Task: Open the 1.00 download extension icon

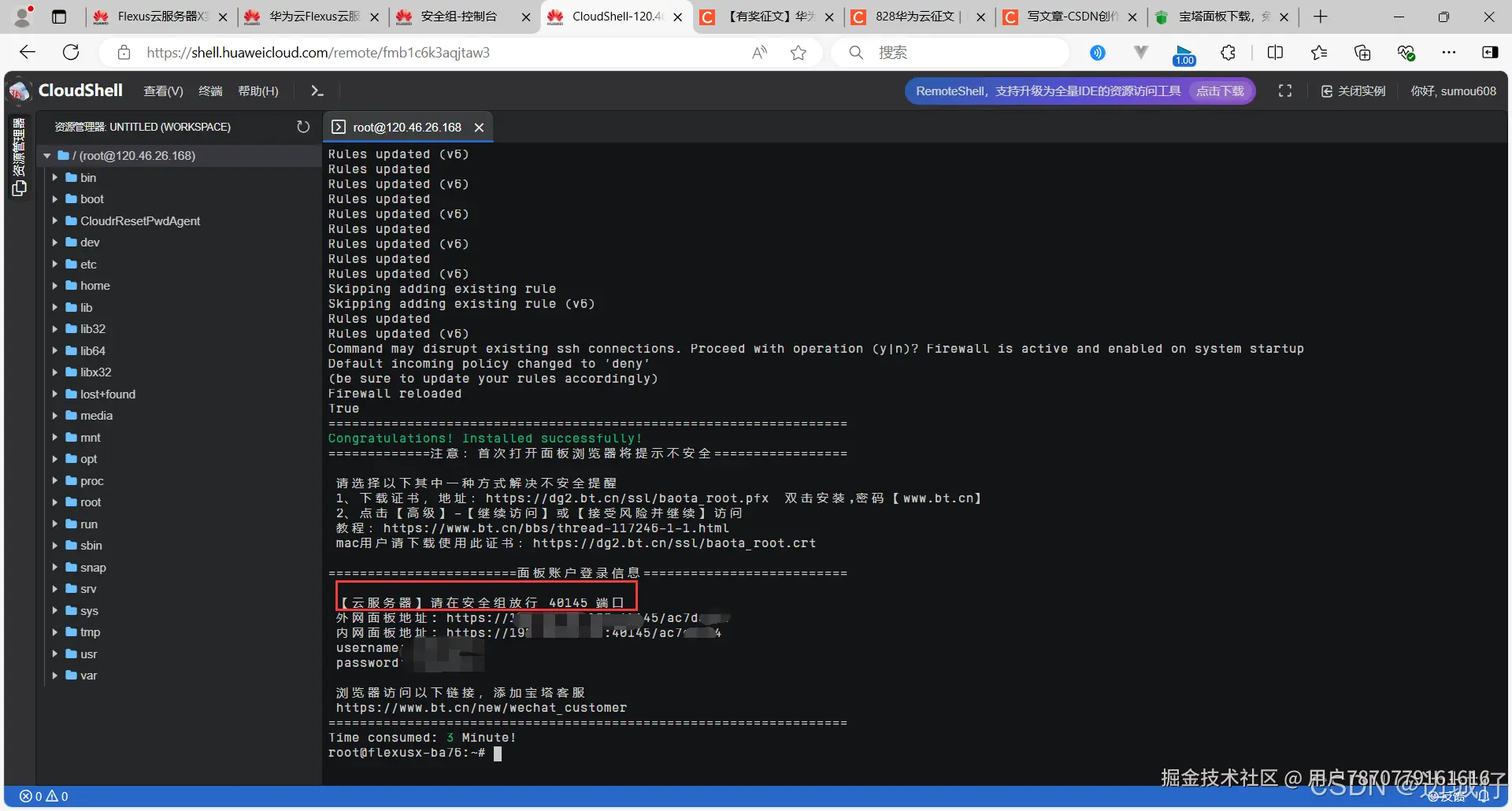Action: [1184, 54]
